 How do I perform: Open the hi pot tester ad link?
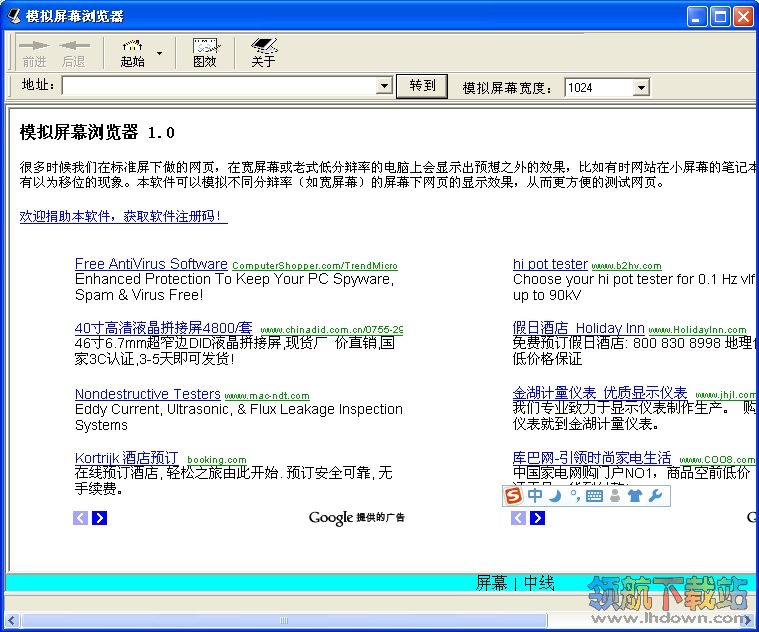click(x=550, y=264)
